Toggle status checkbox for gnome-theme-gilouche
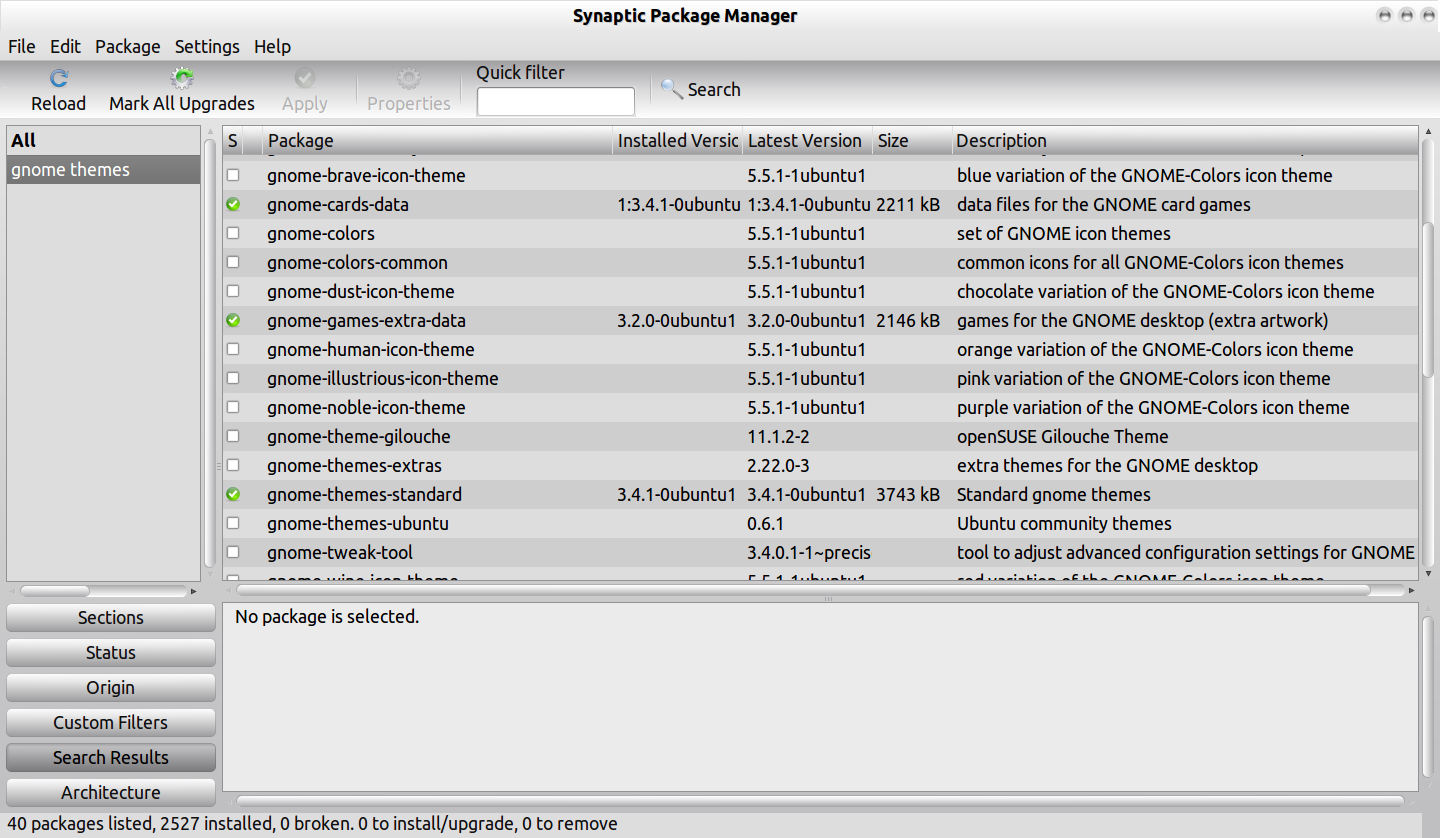 tap(233, 436)
